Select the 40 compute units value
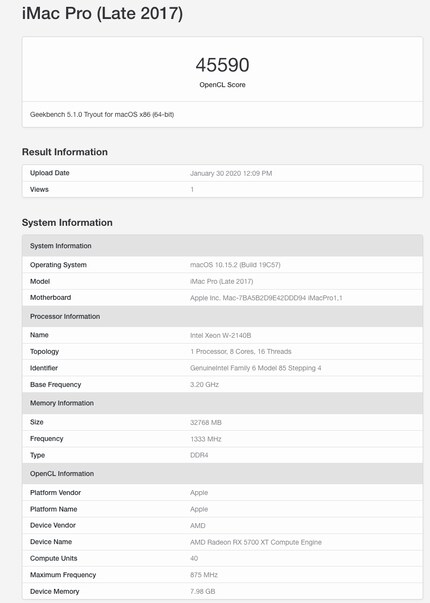Screen dimensions: 430x603 [194, 558]
